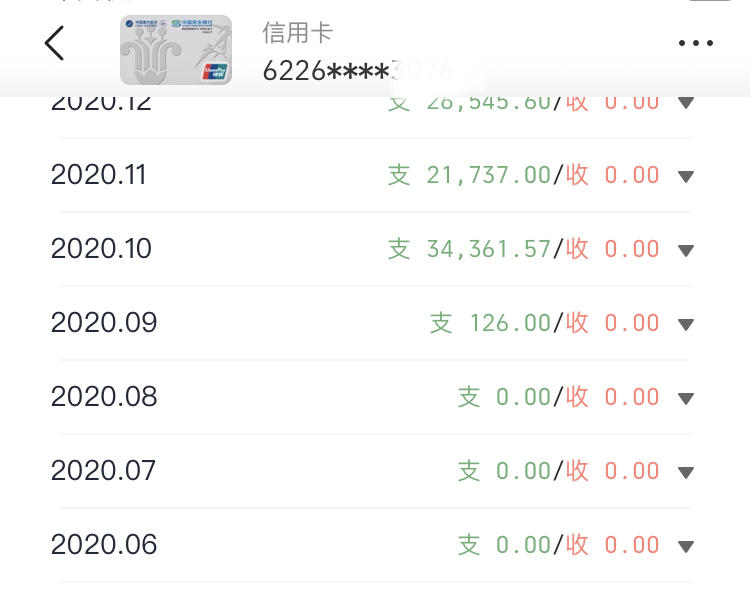Open the three-dot more options menu

pyautogui.click(x=695, y=43)
